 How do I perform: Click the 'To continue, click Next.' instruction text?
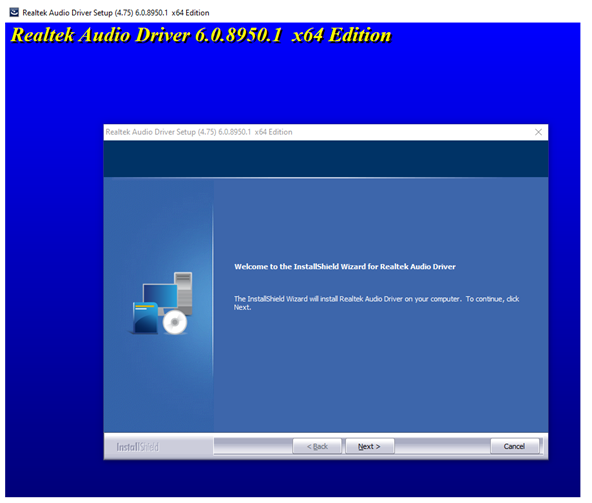coord(376,303)
